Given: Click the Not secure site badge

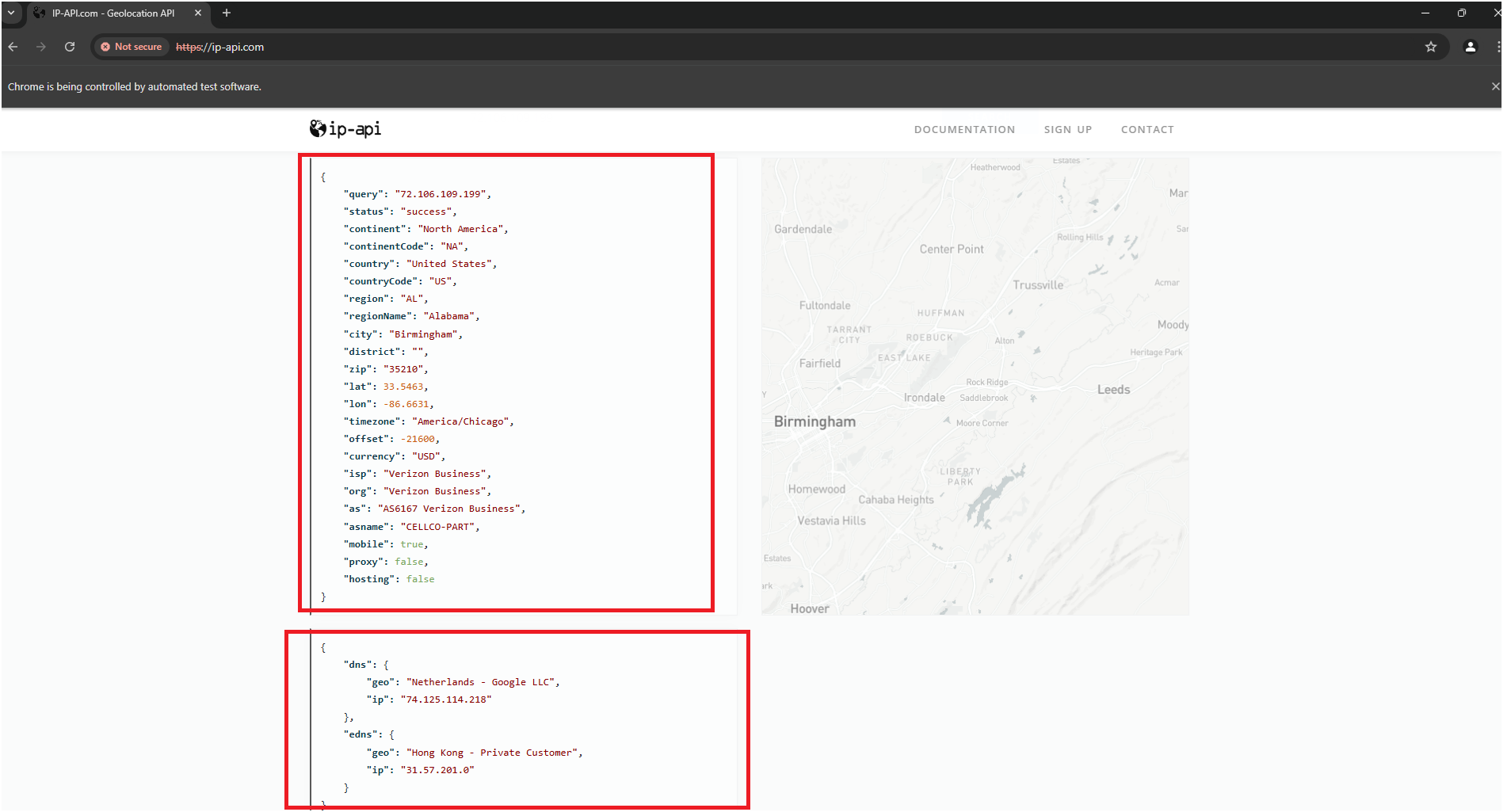Looking at the screenshot, I should point(132,47).
